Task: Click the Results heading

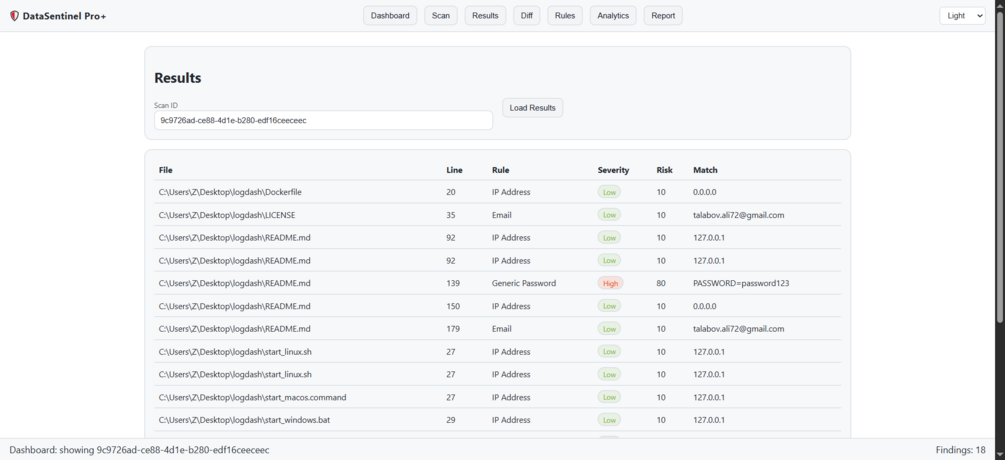Action: [x=178, y=78]
